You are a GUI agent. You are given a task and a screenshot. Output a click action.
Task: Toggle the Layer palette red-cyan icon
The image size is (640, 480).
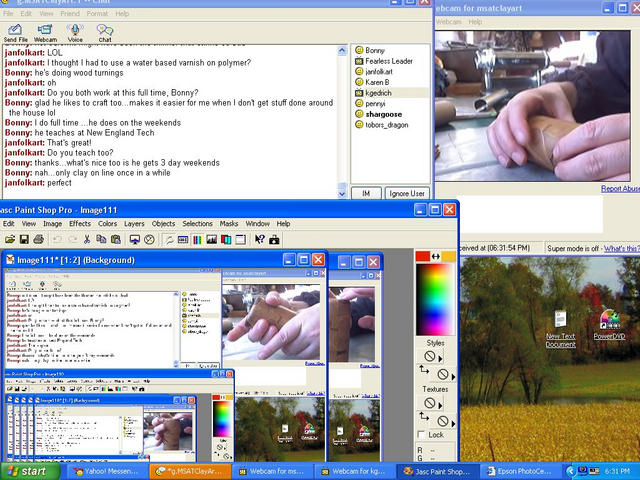(x=226, y=240)
